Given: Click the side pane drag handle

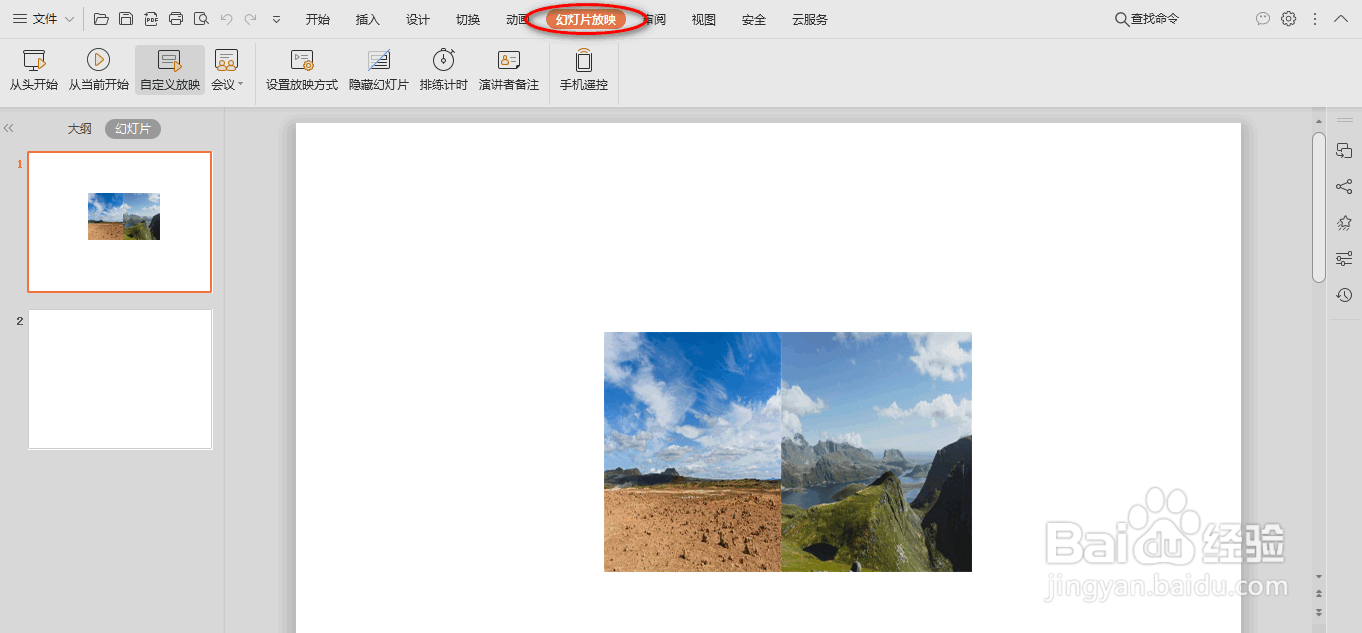Looking at the screenshot, I should [1344, 121].
